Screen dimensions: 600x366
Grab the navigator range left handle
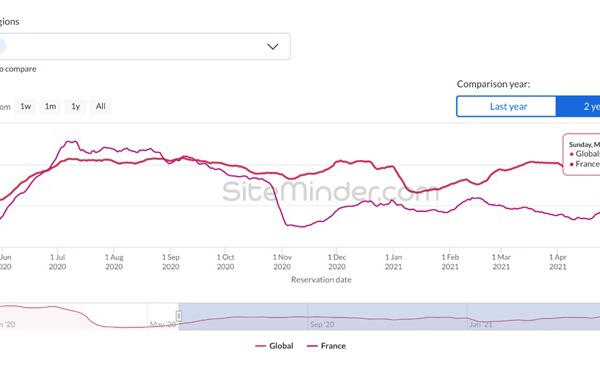click(179, 316)
